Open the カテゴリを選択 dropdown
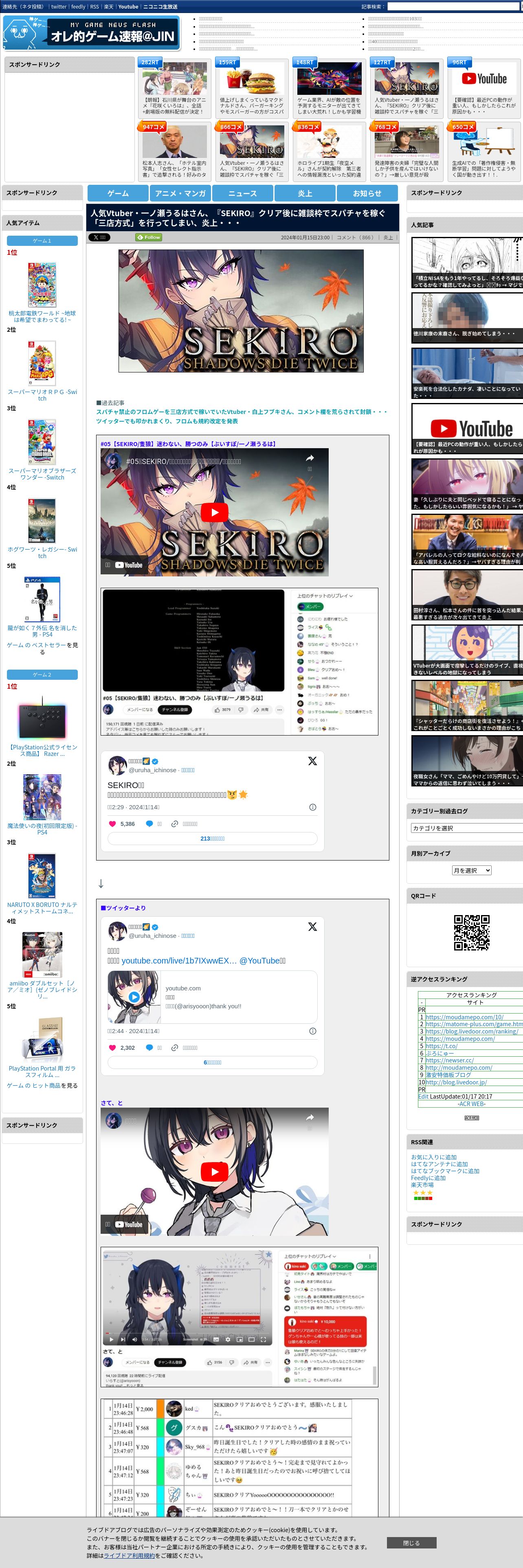 tap(467, 828)
